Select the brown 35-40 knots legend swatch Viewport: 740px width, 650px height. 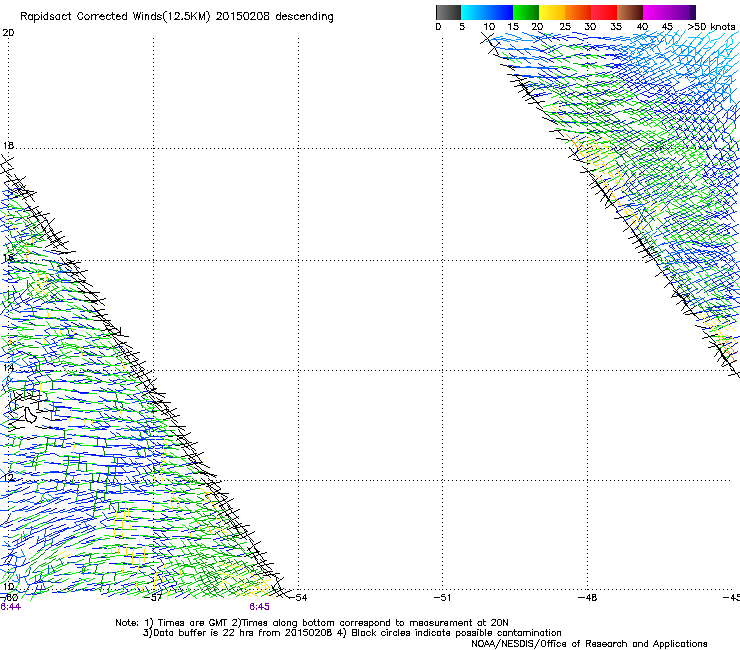click(x=630, y=12)
